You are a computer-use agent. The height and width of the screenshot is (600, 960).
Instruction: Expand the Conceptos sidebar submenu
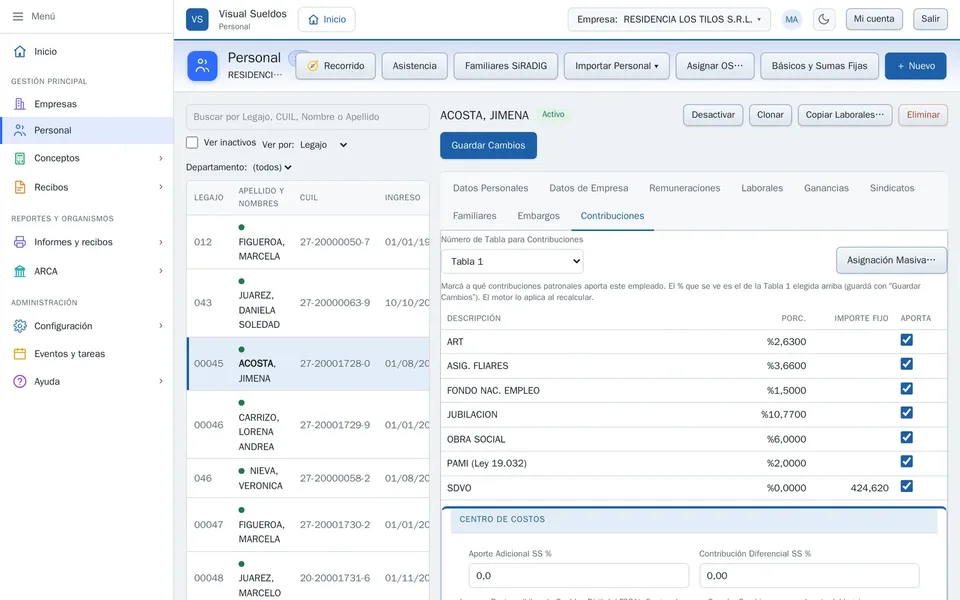(x=161, y=158)
